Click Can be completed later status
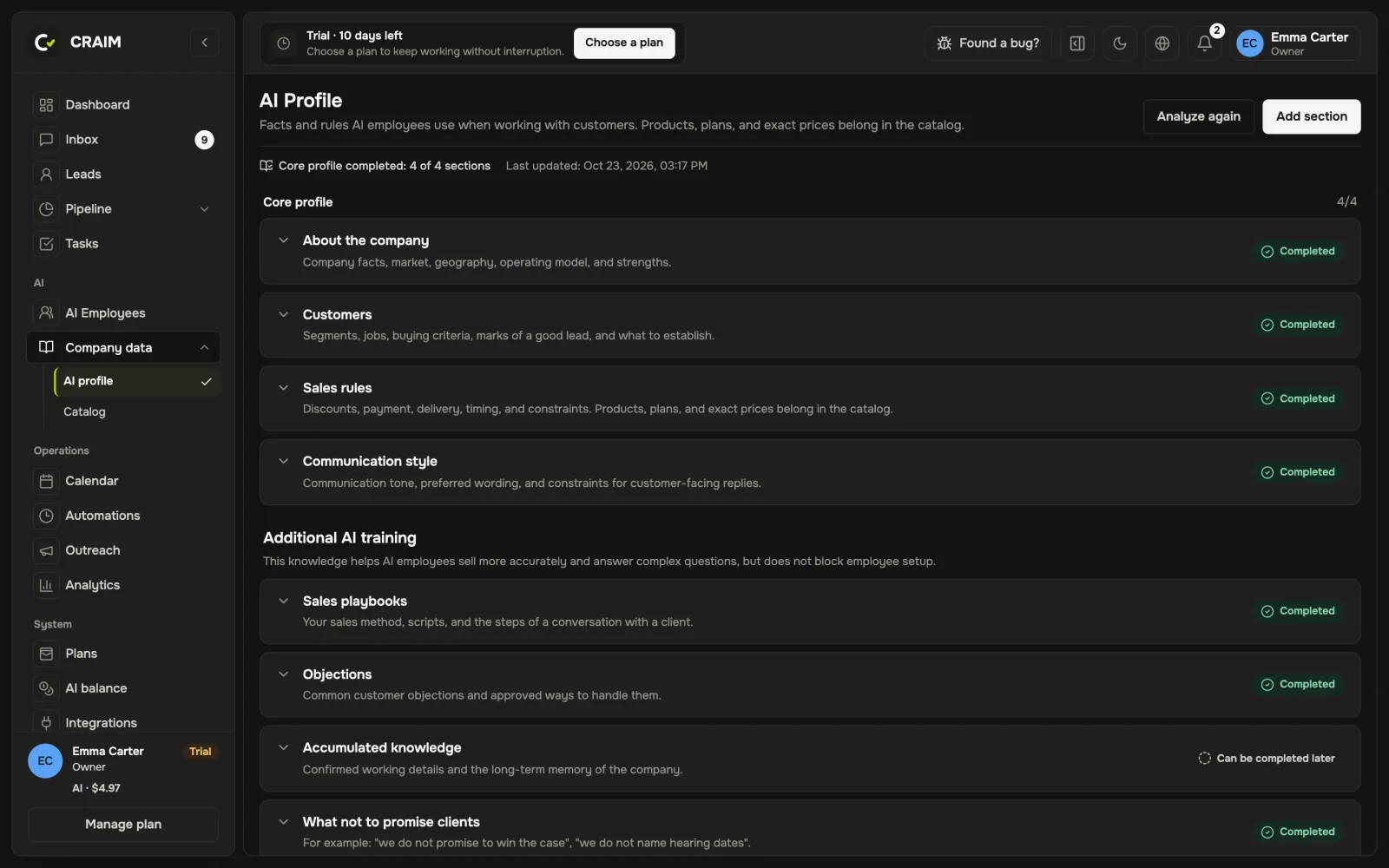Screen dimensions: 1389x868 [x=1267, y=759]
